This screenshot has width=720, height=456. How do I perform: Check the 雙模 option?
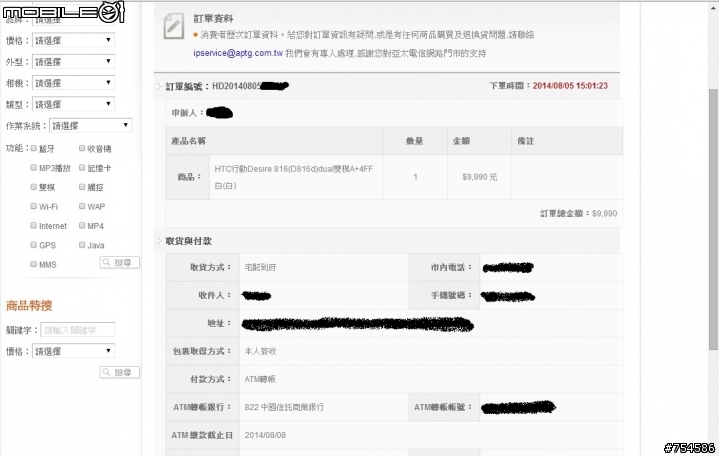(34, 187)
